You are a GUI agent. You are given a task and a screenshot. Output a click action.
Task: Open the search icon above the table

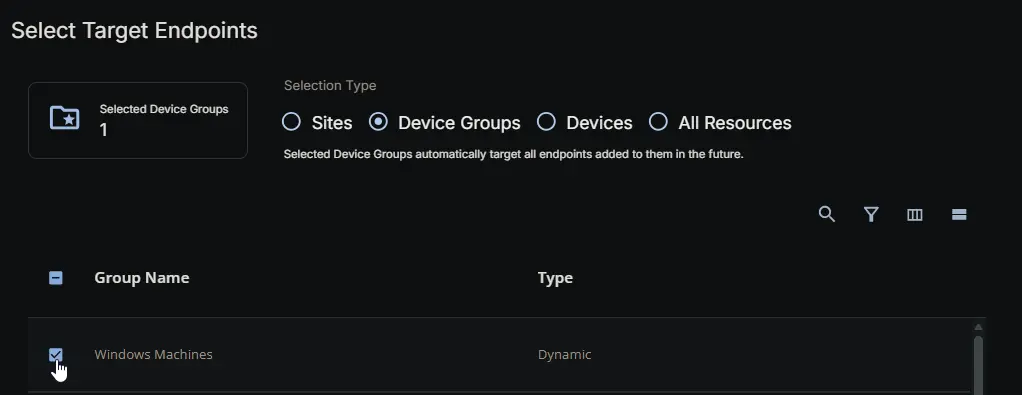826,214
